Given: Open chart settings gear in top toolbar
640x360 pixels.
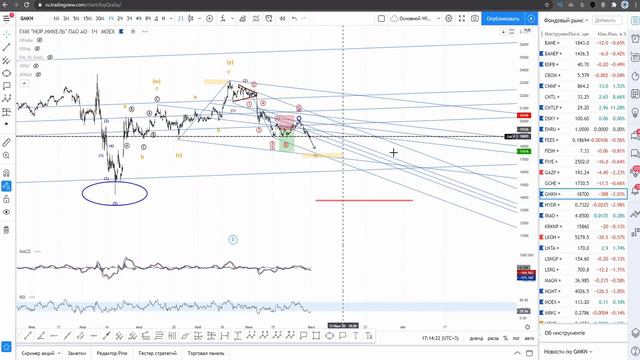Looking at the screenshot, I should [x=449, y=18].
